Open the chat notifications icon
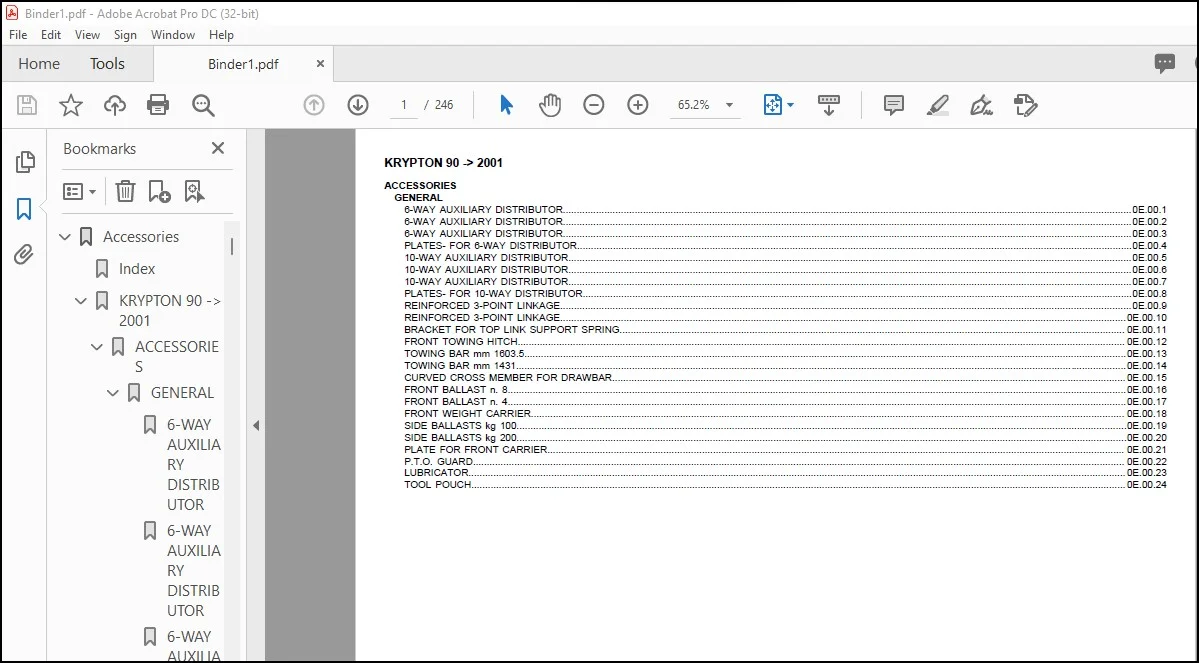This screenshot has height=663, width=1199. point(1165,63)
